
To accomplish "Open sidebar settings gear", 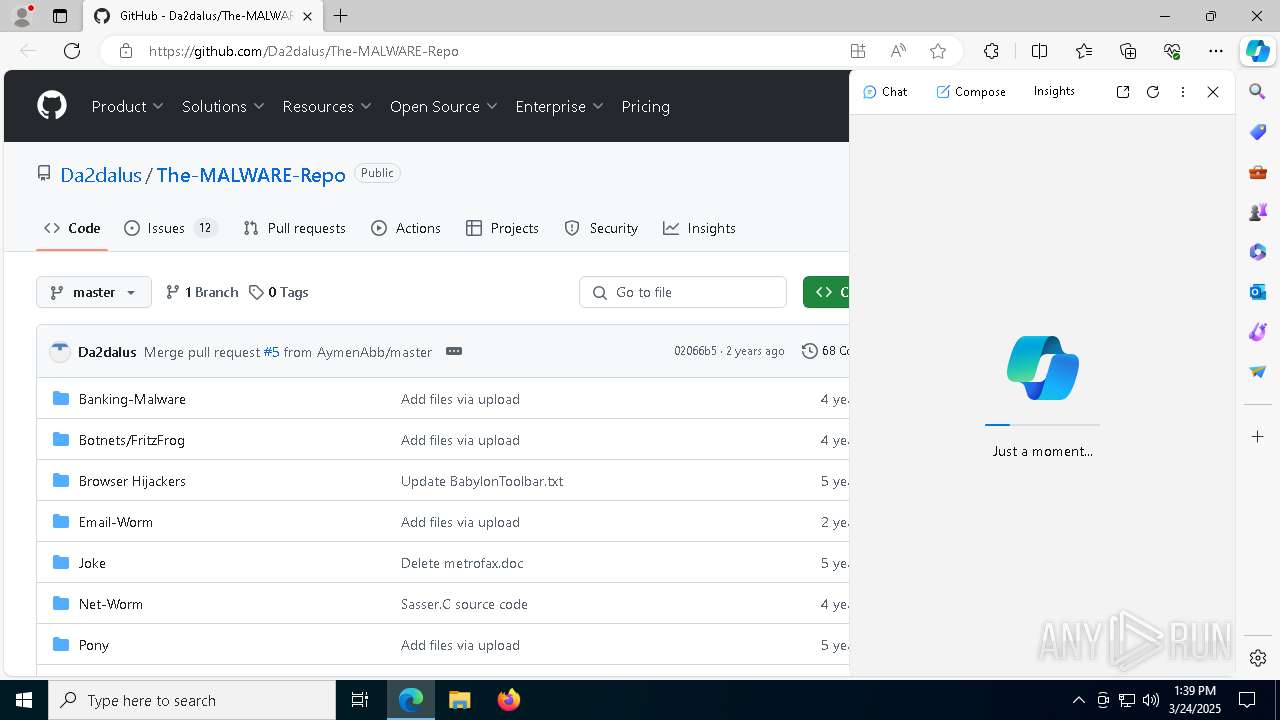I will (1258, 658).
